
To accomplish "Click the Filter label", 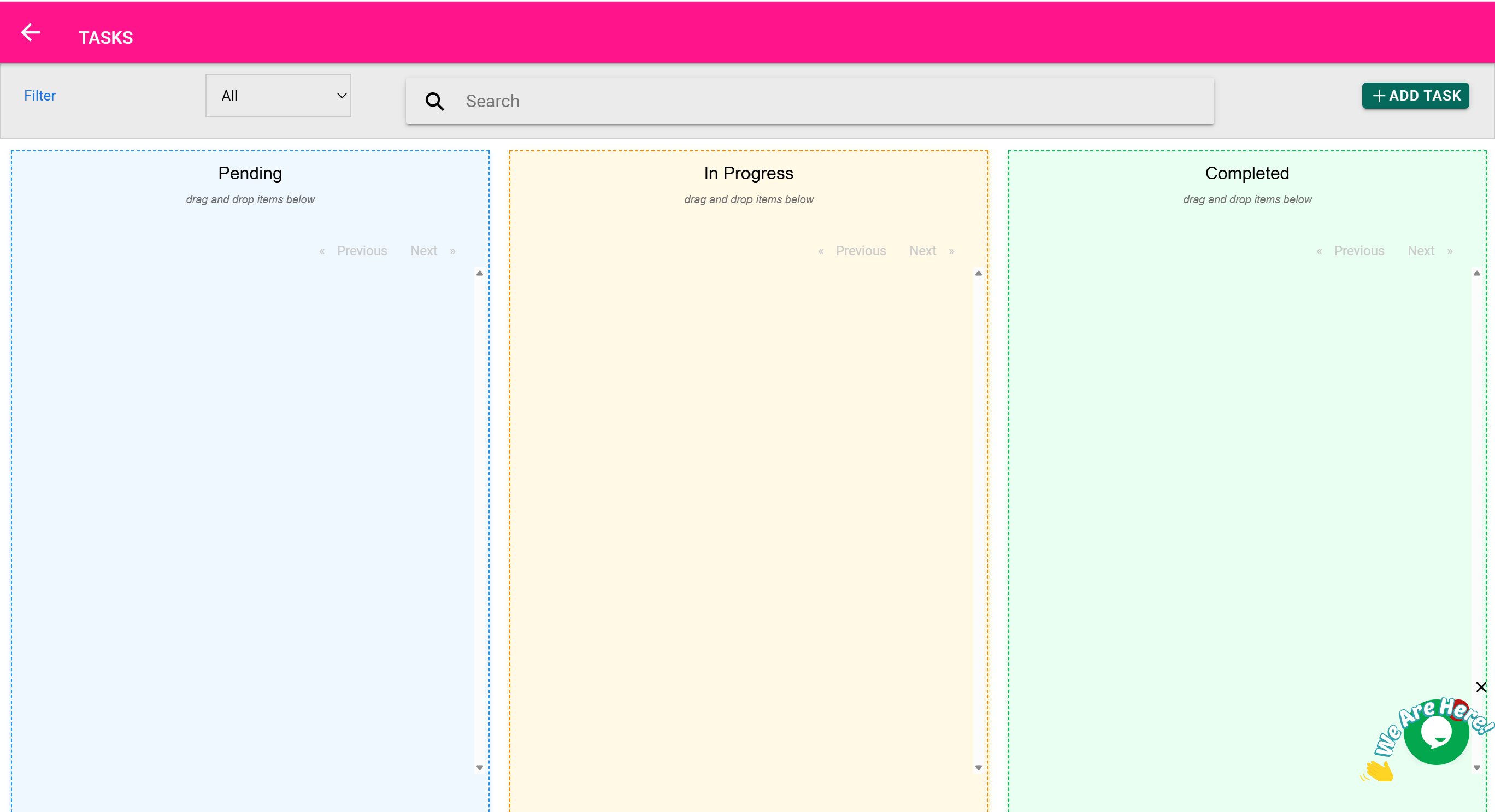I will tap(40, 96).
